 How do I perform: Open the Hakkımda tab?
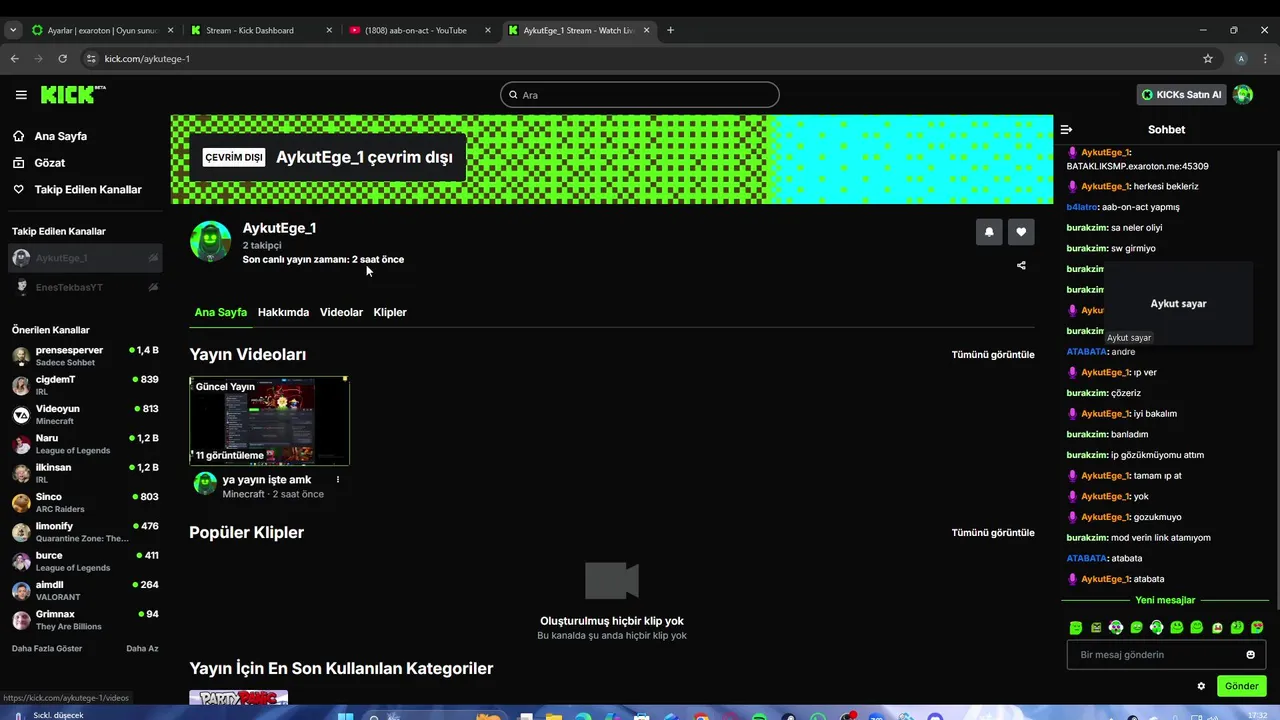click(x=283, y=312)
